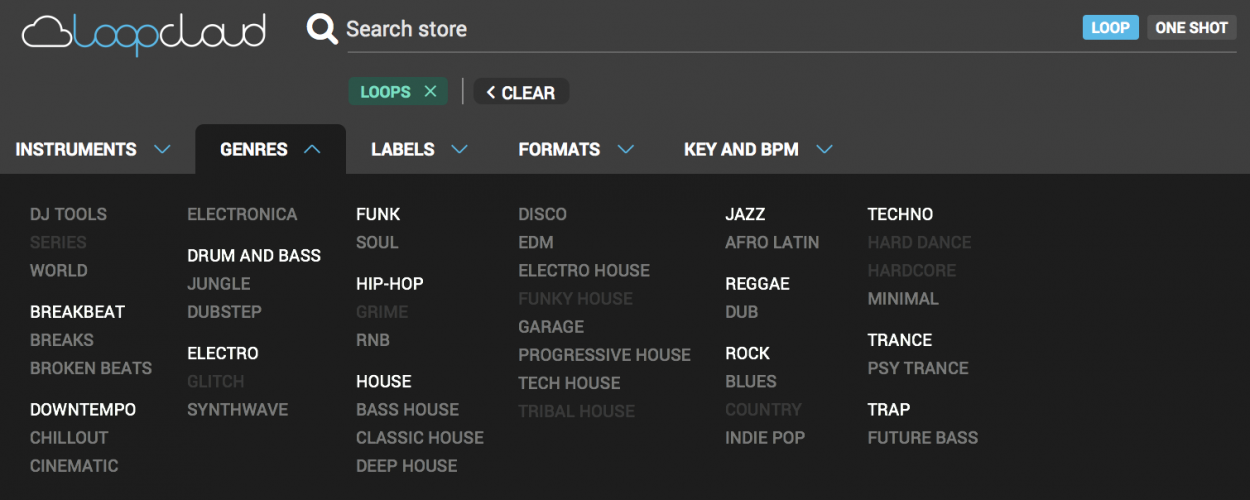
Task: Choose the TECHNO genre
Action: click(x=900, y=214)
